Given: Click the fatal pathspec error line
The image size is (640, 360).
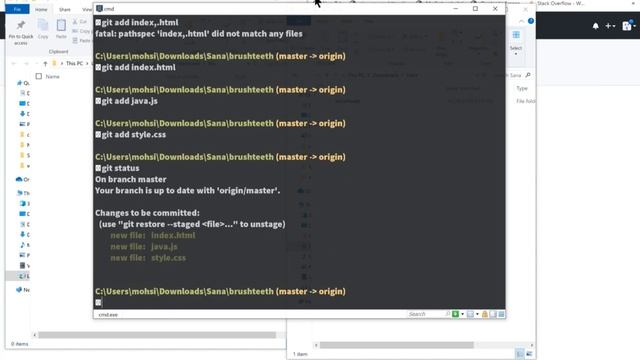Looking at the screenshot, I should coord(199,34).
